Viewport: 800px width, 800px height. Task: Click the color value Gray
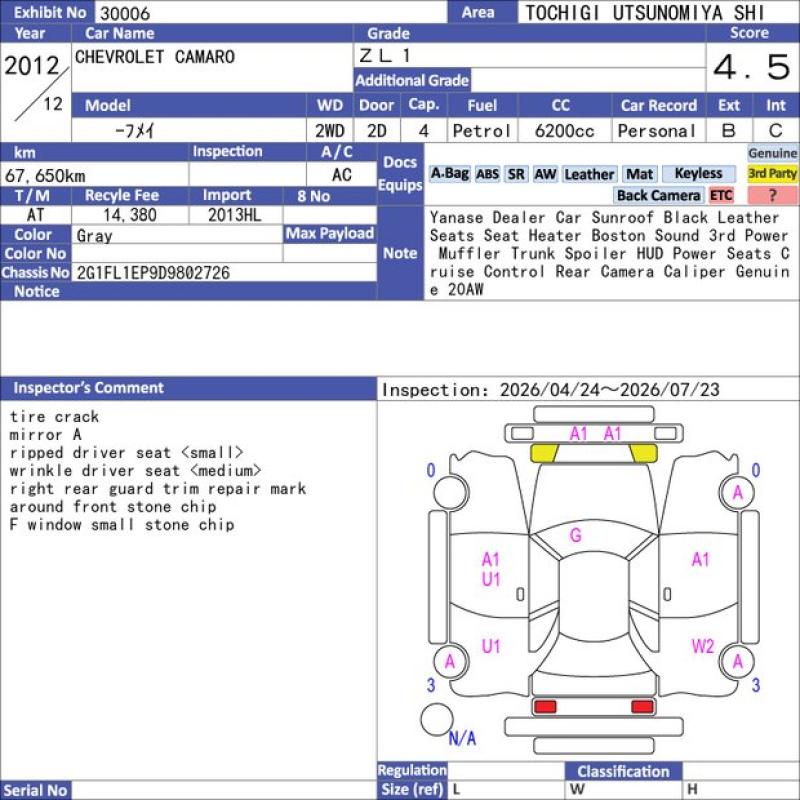click(x=94, y=236)
